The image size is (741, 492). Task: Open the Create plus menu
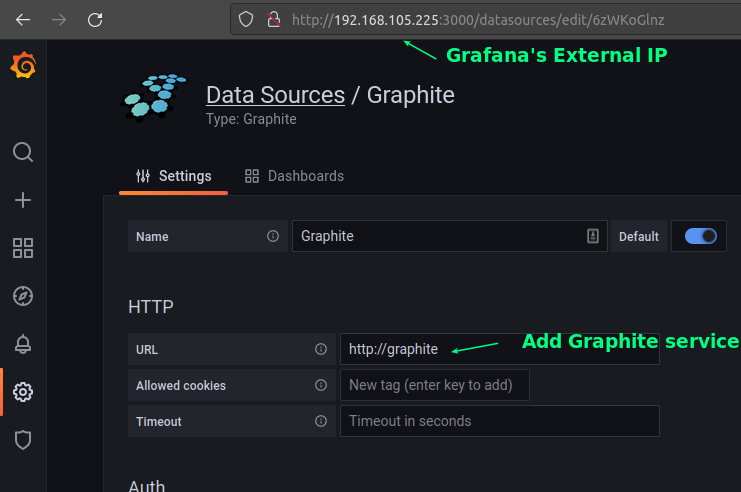click(x=23, y=200)
